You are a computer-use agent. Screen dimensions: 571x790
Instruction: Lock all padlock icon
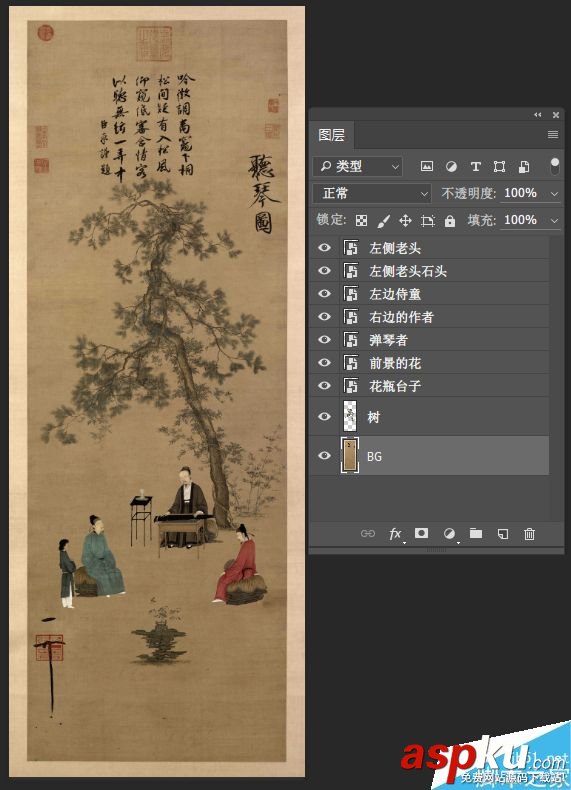pos(450,221)
